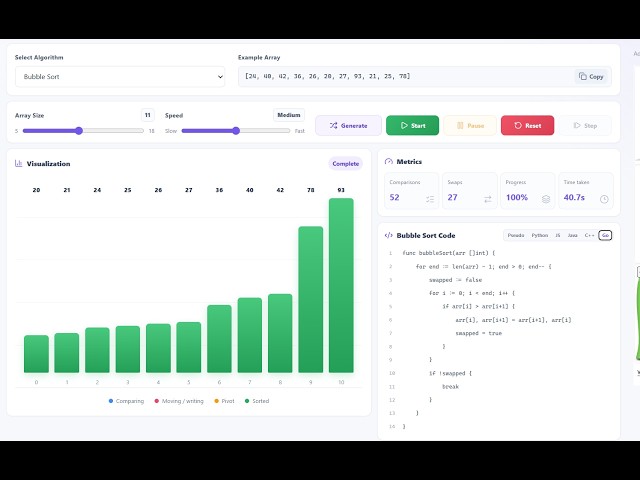Click the Medium speed label badge

289,115
